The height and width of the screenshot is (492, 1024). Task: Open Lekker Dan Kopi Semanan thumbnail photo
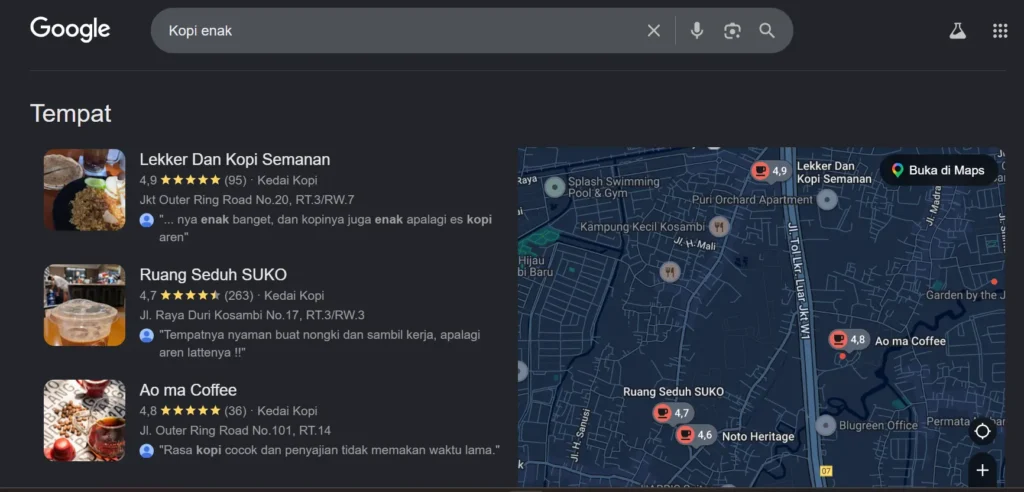point(84,189)
